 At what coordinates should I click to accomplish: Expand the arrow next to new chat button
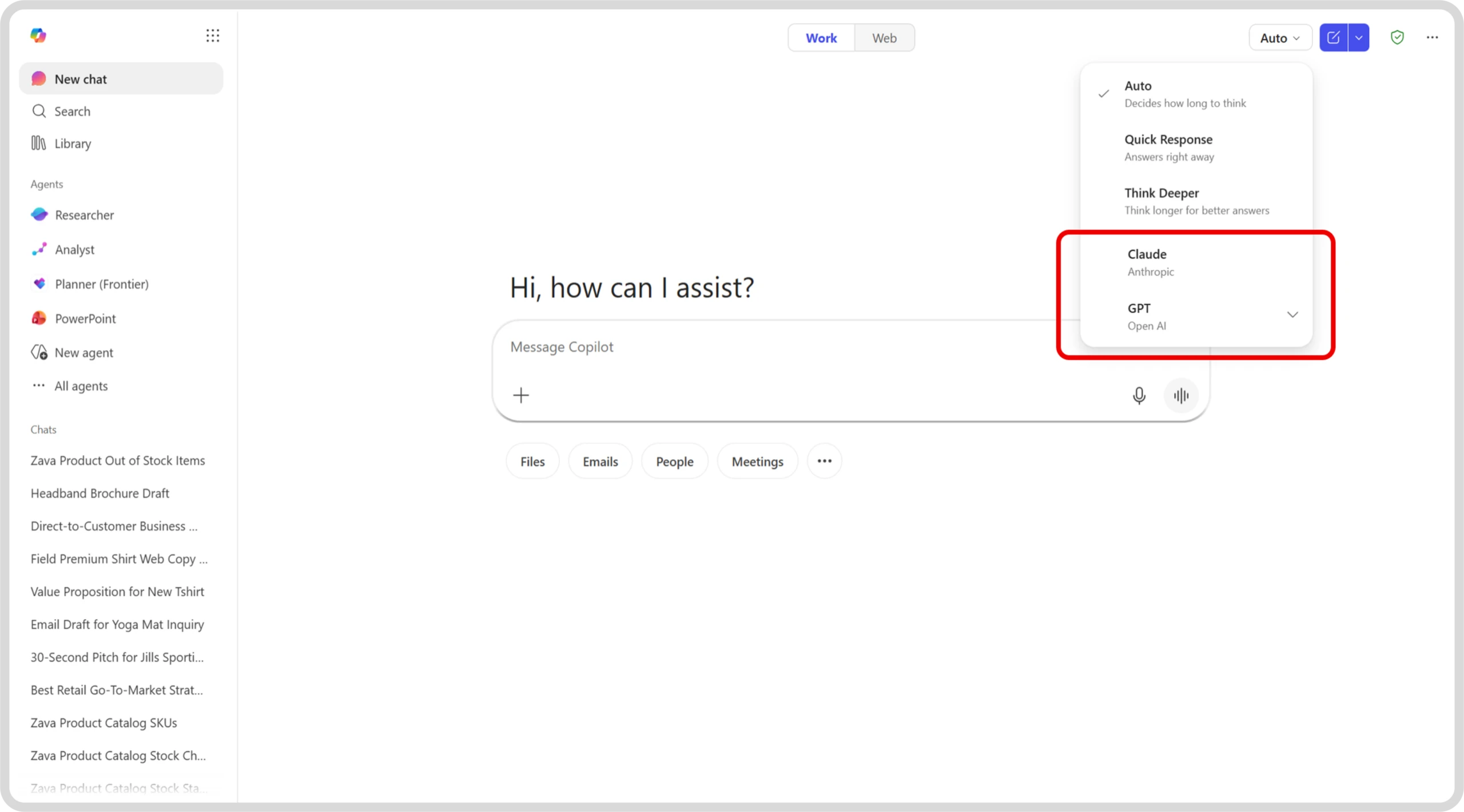point(1359,38)
